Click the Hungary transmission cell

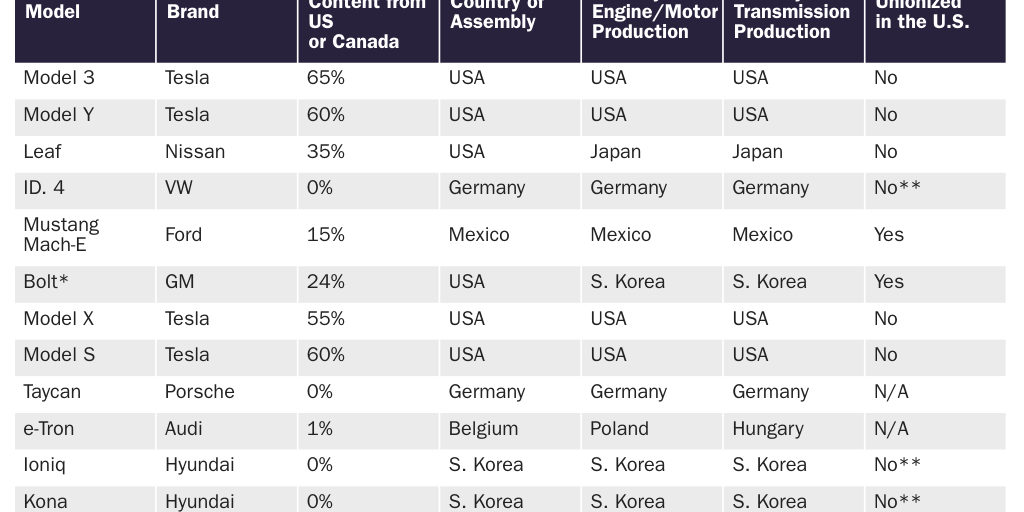point(767,429)
